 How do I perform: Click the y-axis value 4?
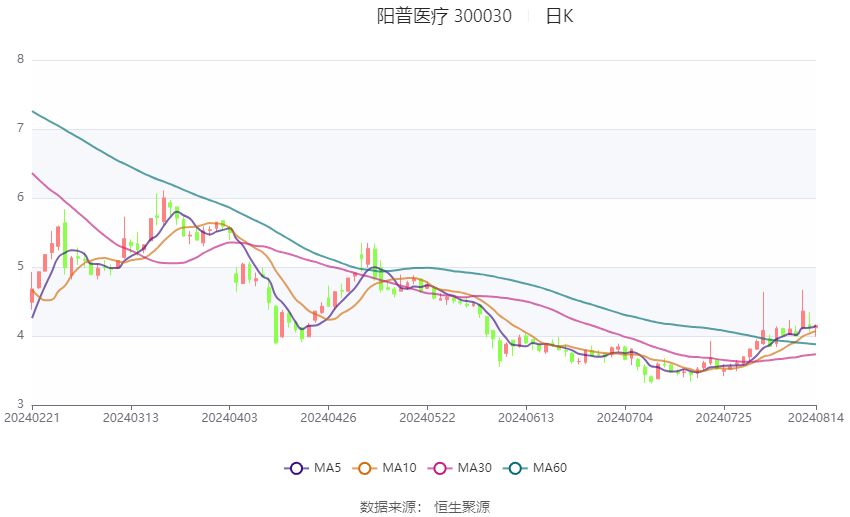tap(21, 335)
